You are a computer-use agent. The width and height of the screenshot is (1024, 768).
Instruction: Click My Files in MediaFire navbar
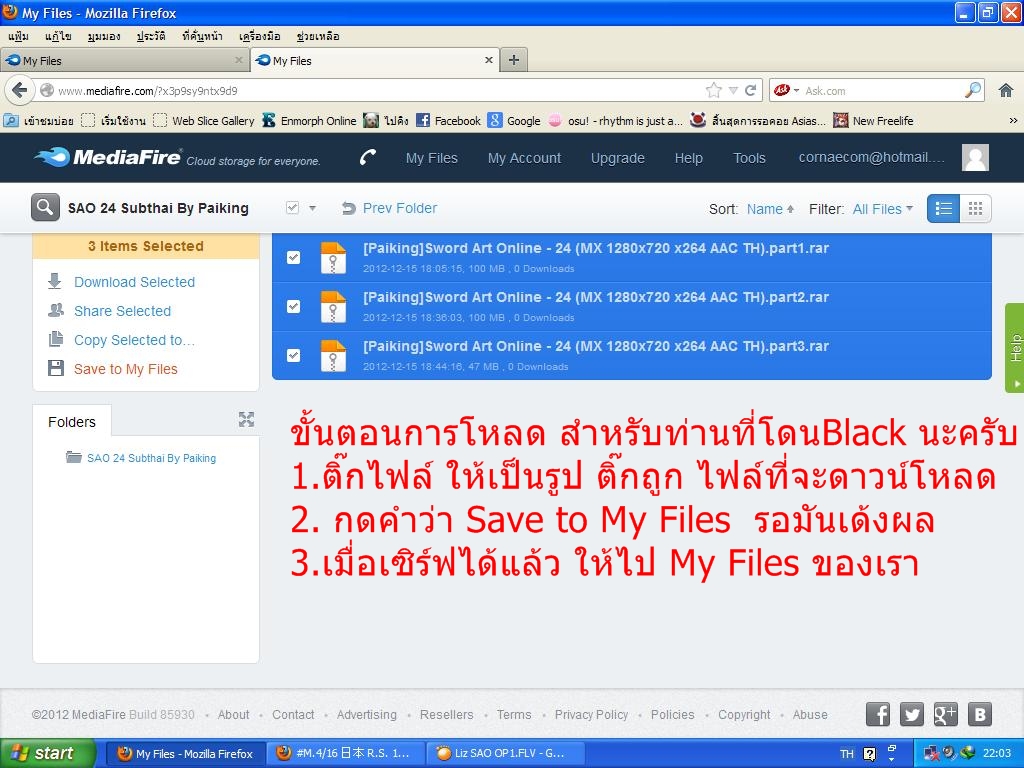coord(432,158)
